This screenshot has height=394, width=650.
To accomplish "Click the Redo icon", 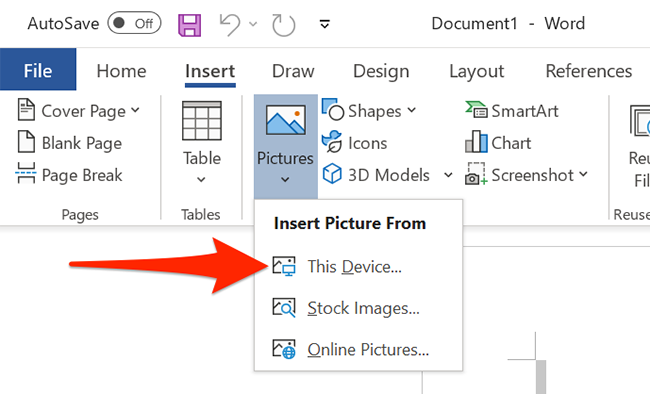I will pyautogui.click(x=284, y=25).
